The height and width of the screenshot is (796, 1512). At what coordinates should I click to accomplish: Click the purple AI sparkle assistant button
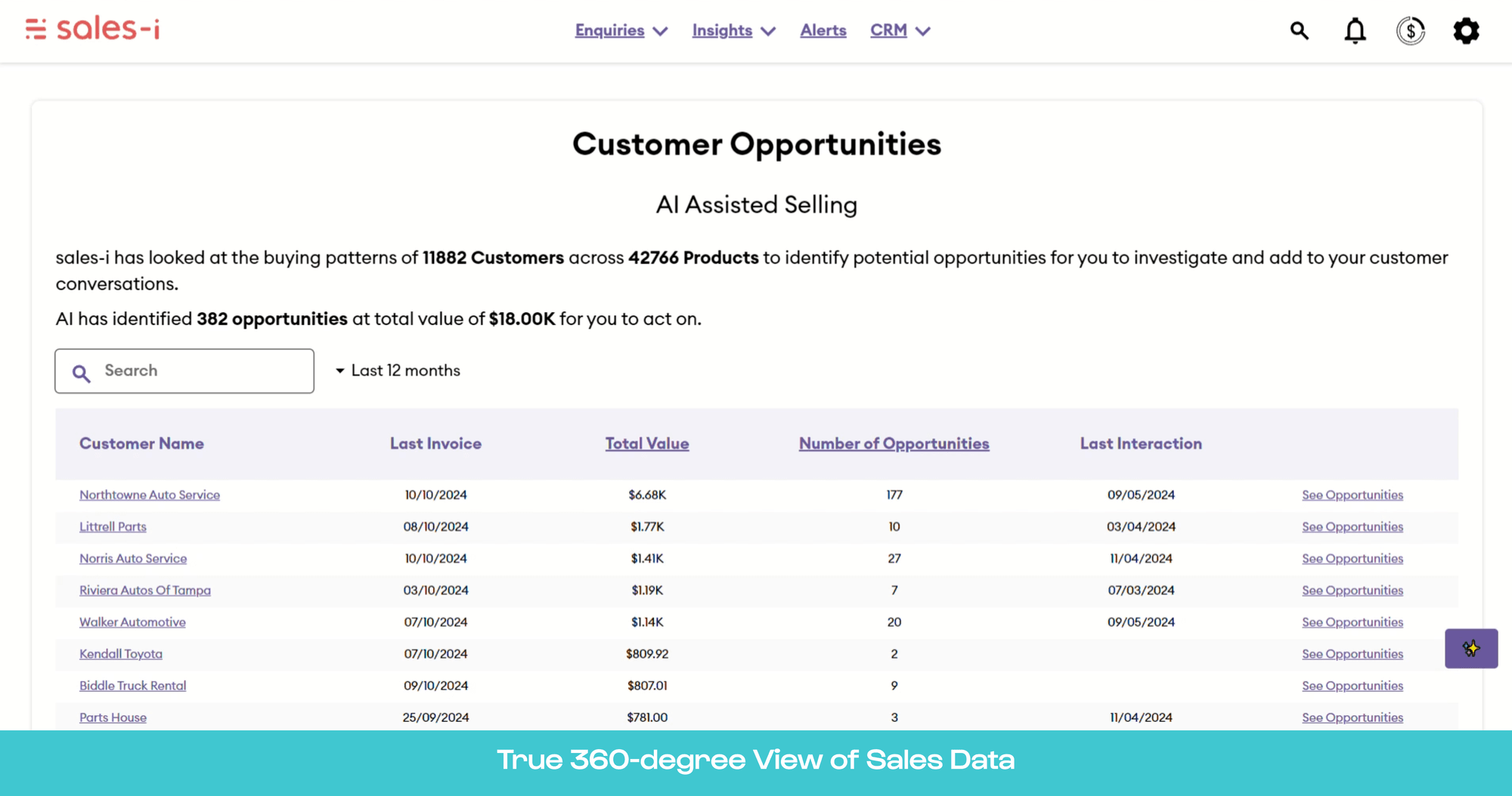(x=1471, y=648)
